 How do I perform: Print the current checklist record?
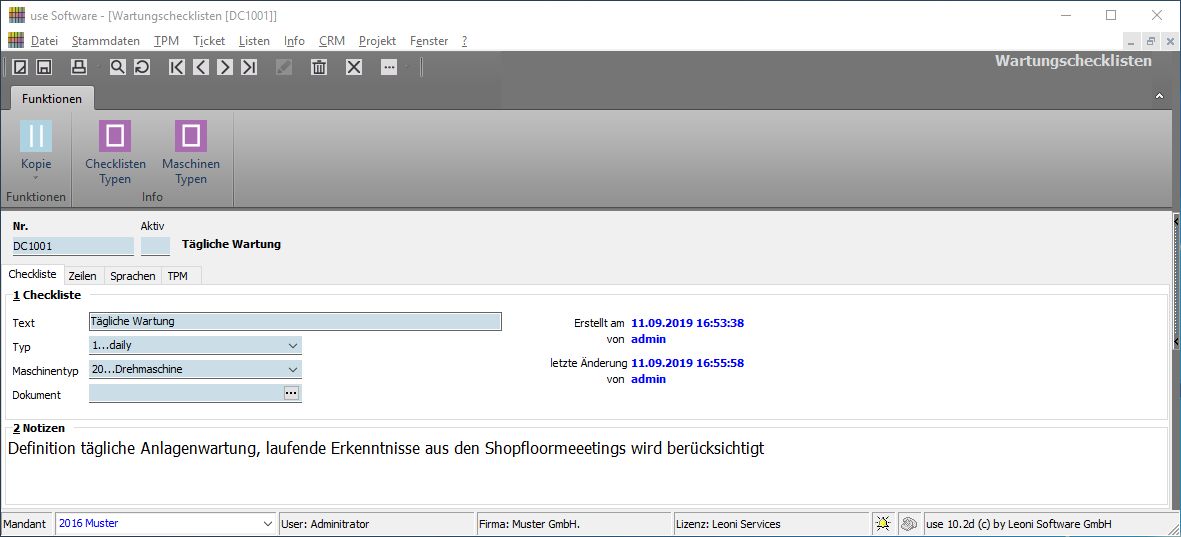click(79, 67)
